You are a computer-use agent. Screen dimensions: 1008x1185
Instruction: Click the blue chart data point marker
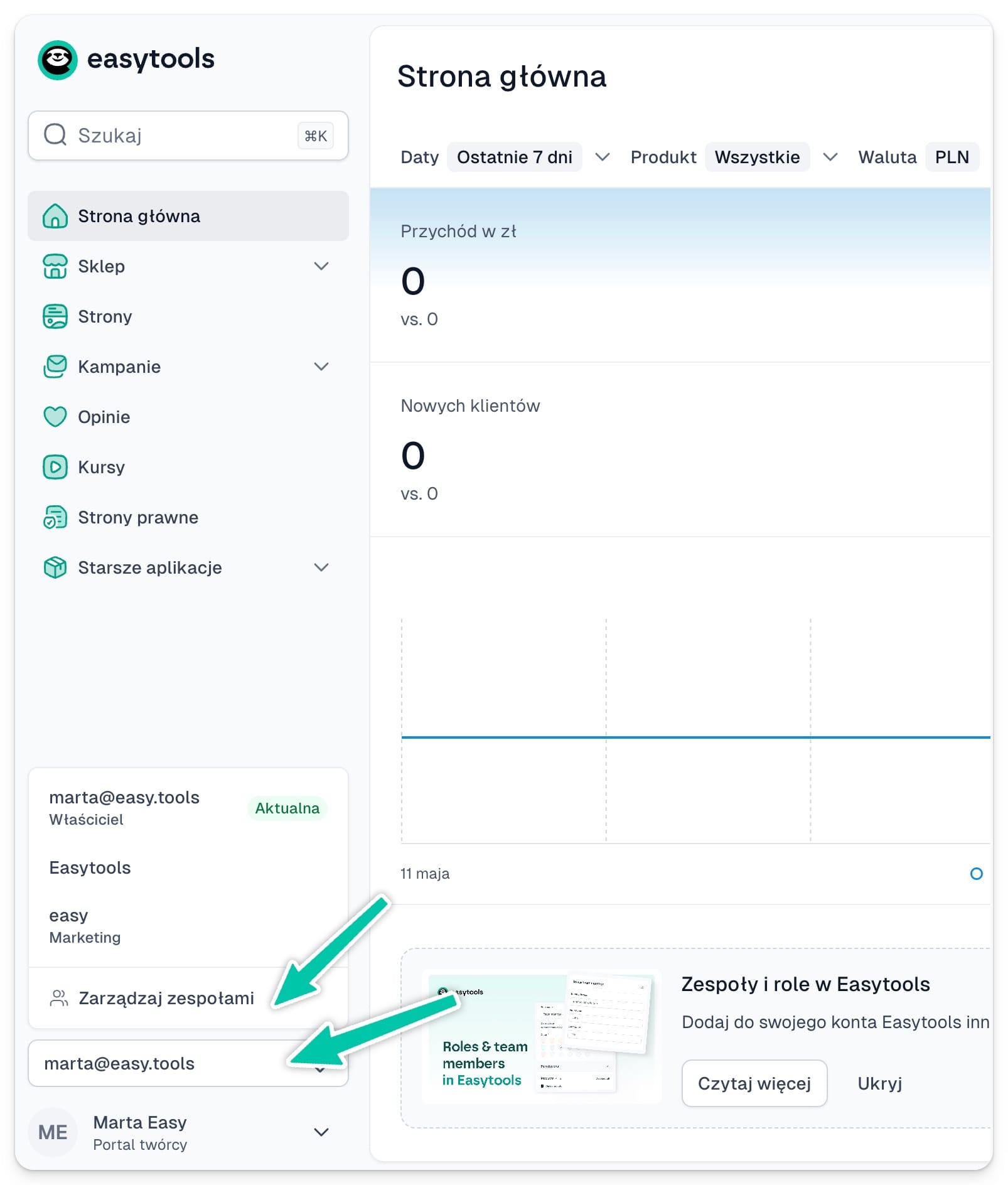(976, 873)
